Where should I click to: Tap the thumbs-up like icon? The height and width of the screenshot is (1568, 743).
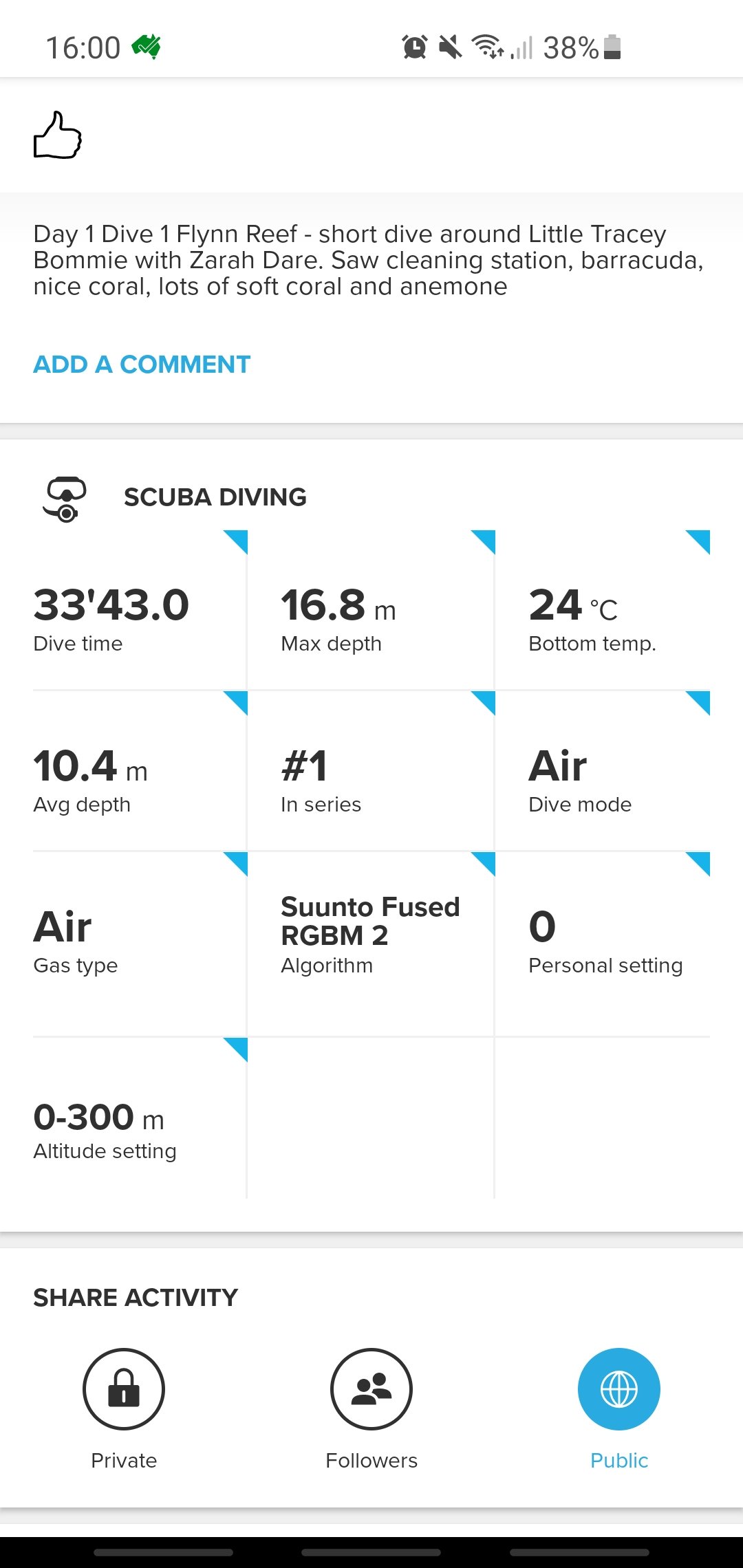click(x=58, y=135)
